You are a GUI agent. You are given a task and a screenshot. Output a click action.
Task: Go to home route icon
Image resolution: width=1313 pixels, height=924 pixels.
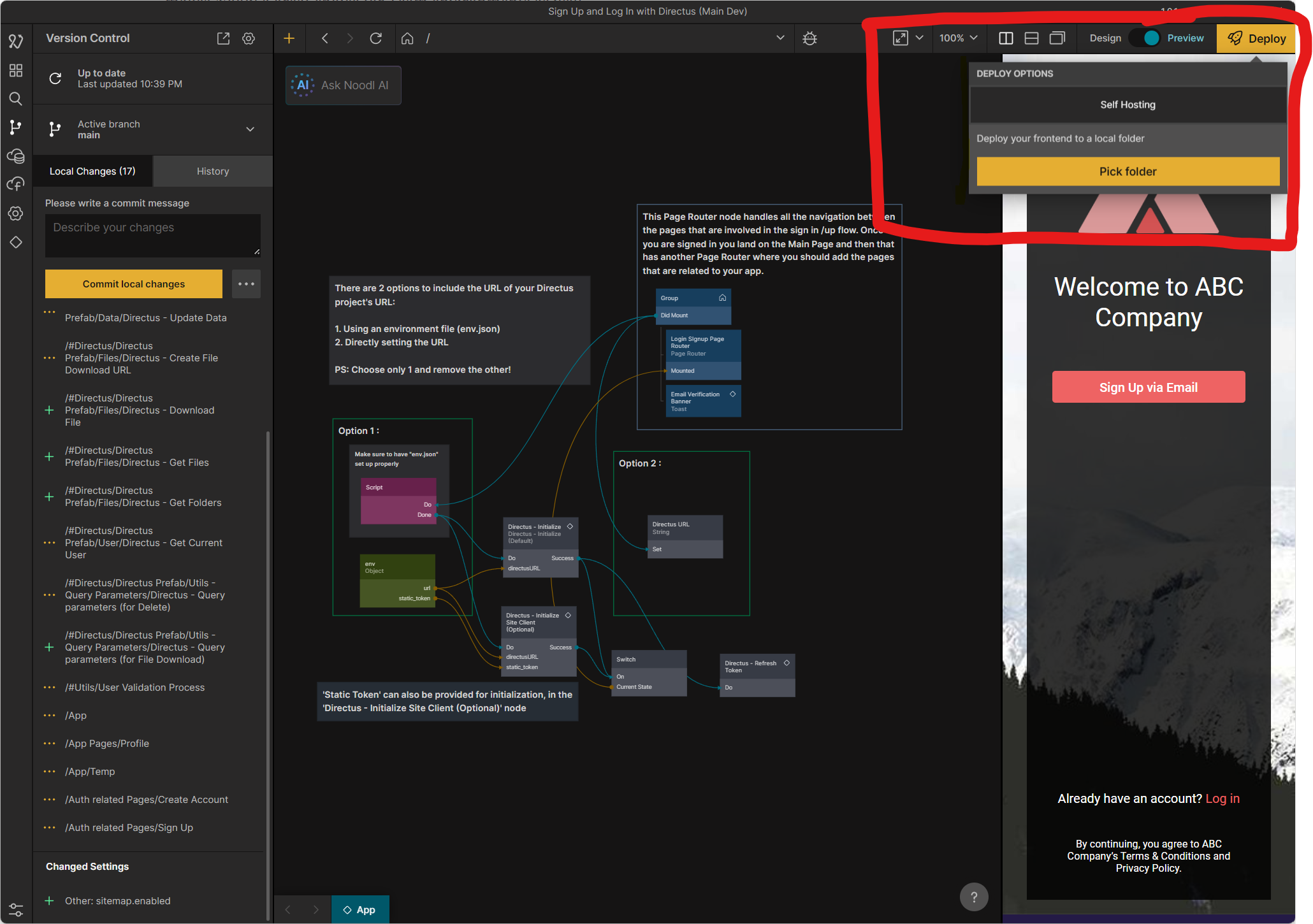407,38
